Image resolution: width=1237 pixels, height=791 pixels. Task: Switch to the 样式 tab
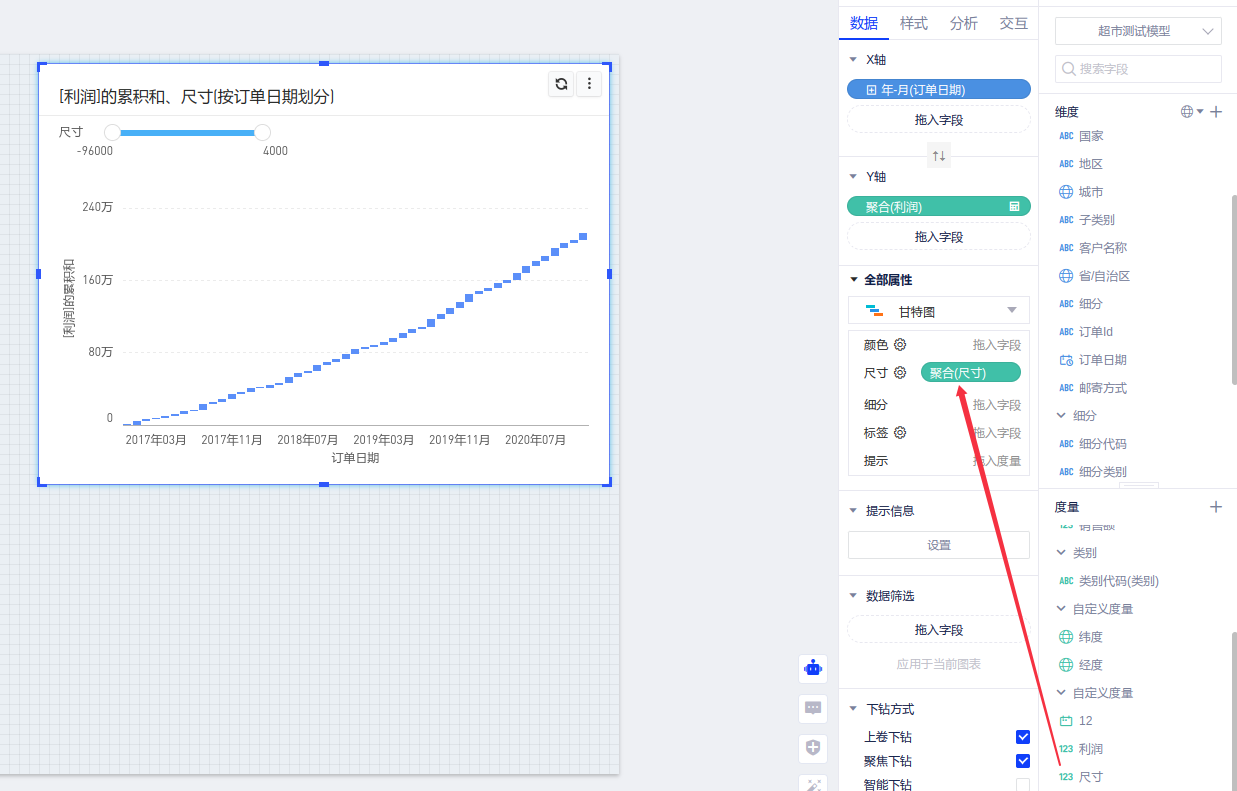click(x=913, y=24)
